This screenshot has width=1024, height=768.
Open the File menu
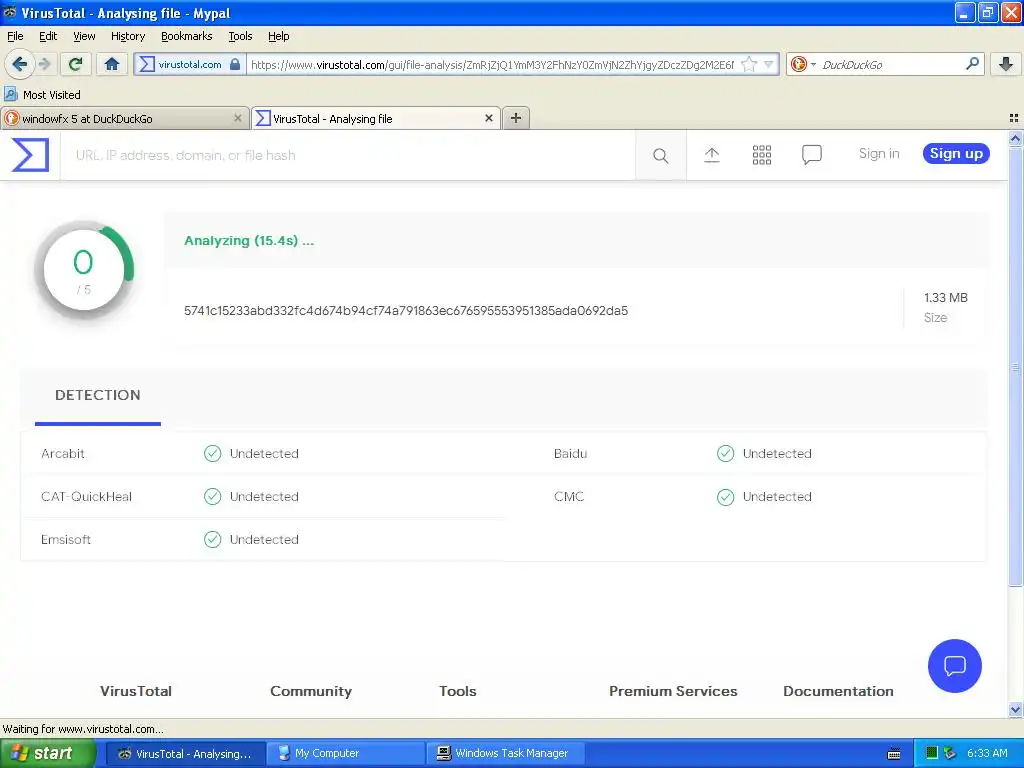[15, 36]
